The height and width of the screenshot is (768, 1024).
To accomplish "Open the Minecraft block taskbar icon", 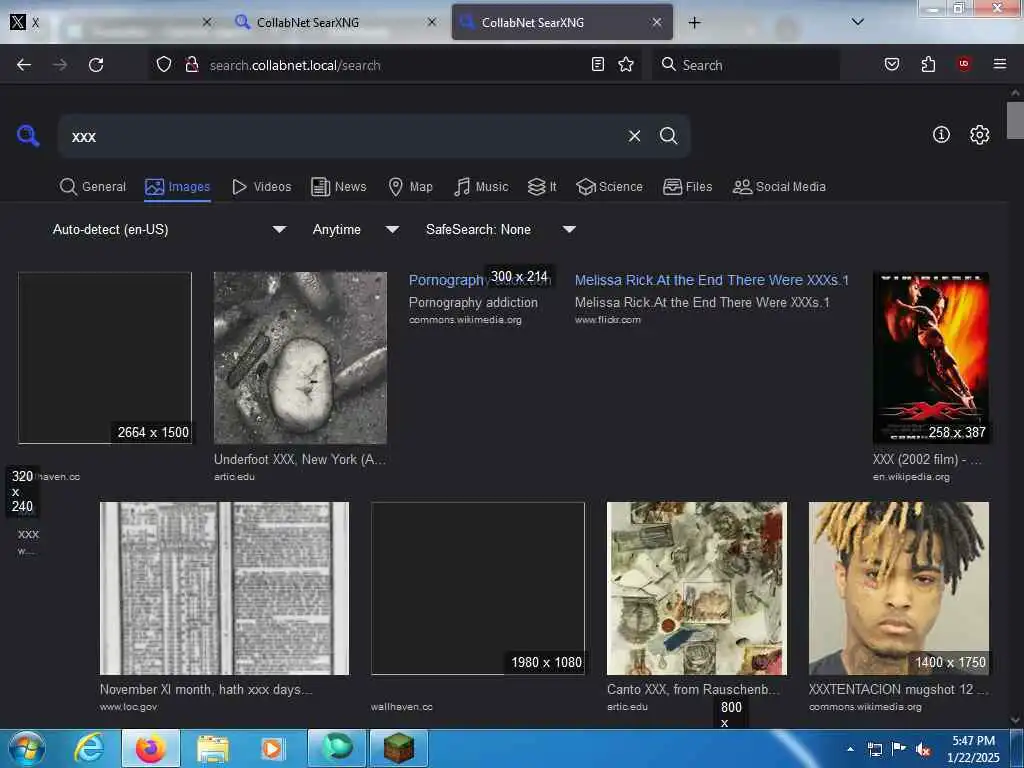I will click(x=399, y=748).
